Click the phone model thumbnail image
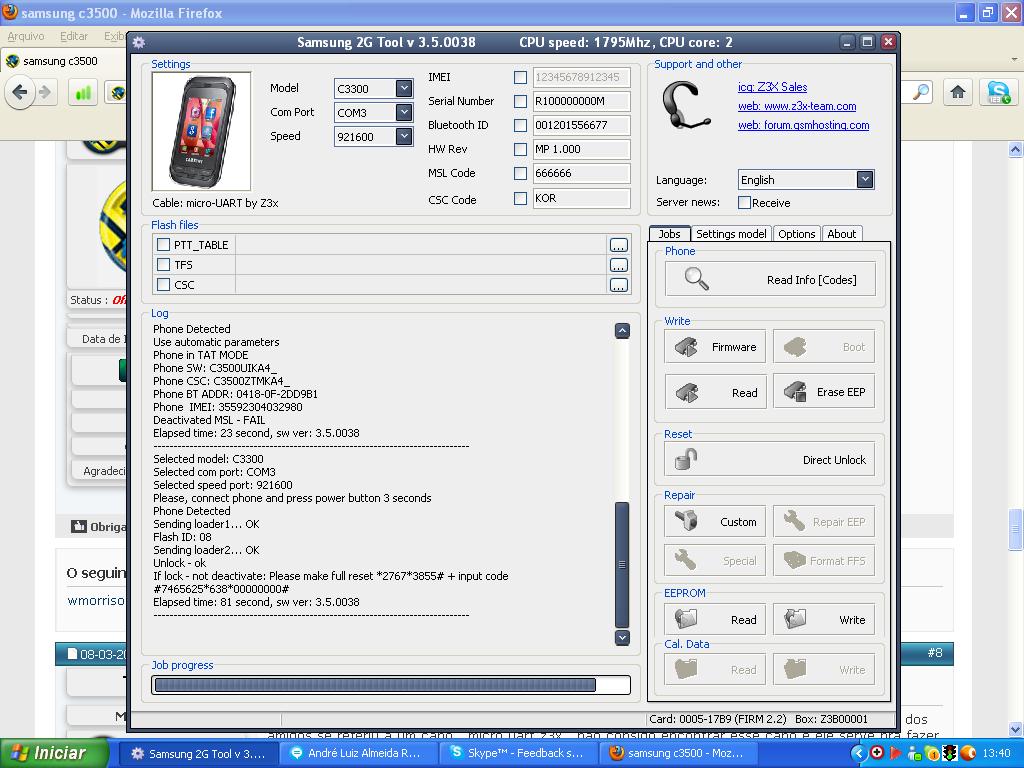The image size is (1024, 768). point(201,131)
